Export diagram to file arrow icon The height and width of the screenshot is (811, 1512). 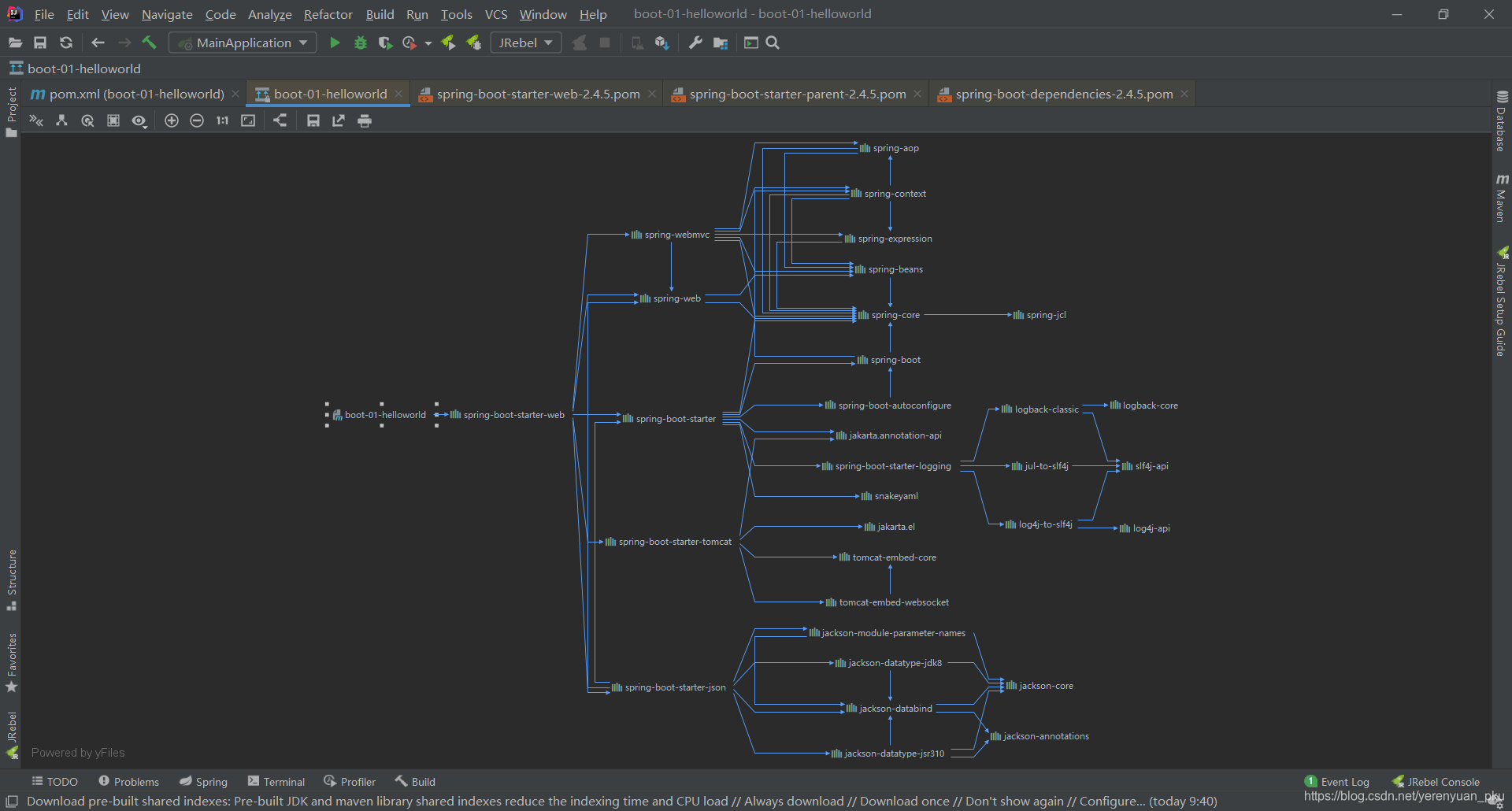click(339, 120)
